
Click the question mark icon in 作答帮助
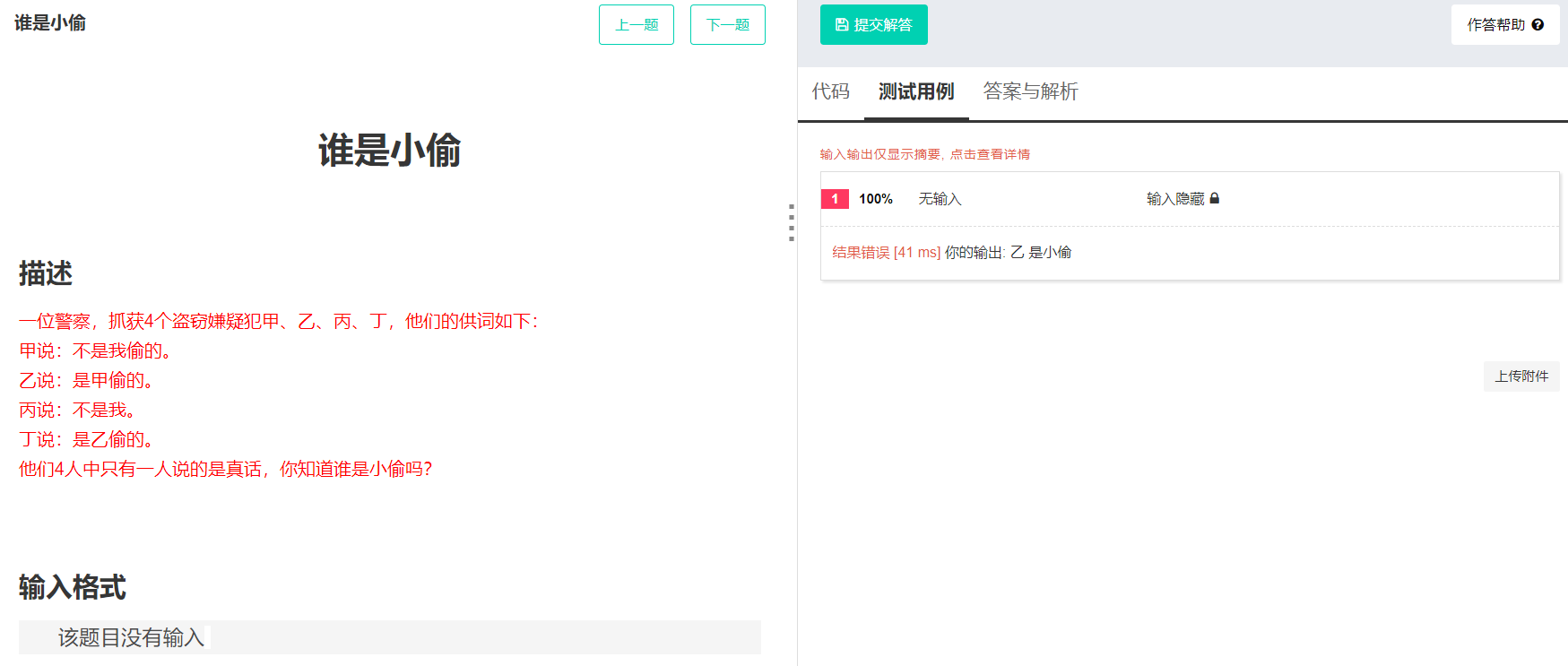[x=1538, y=24]
